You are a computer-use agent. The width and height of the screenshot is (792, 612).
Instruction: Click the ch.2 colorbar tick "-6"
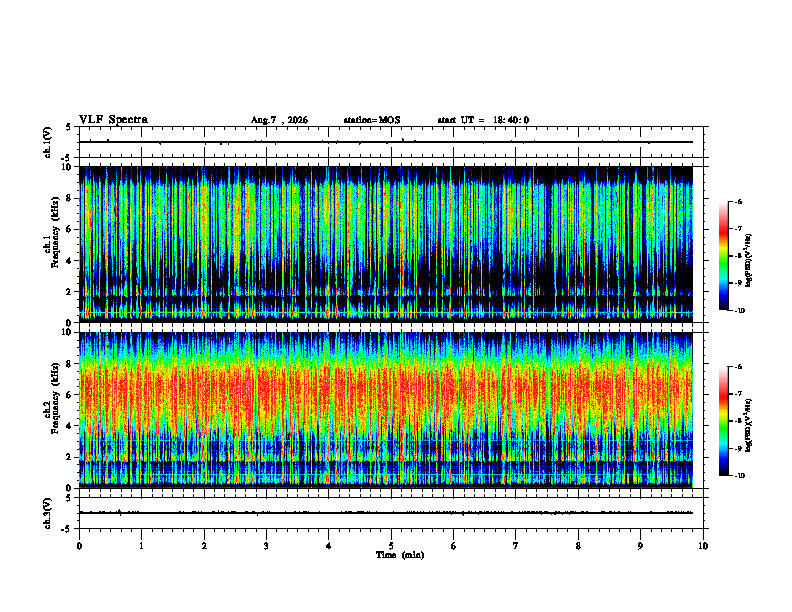click(x=738, y=367)
